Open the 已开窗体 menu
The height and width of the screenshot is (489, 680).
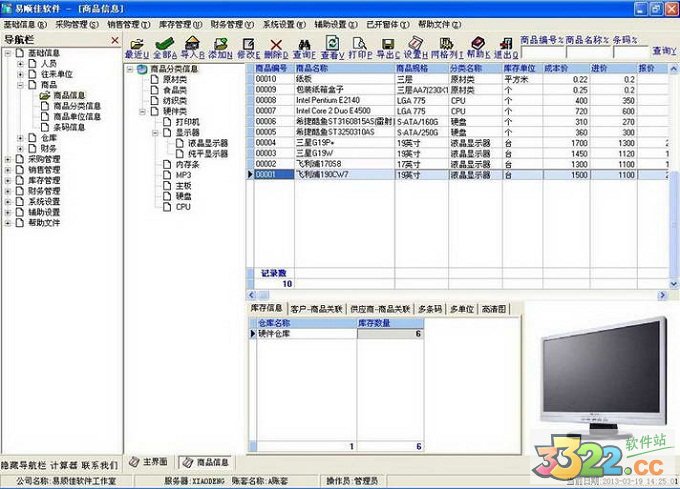point(388,25)
